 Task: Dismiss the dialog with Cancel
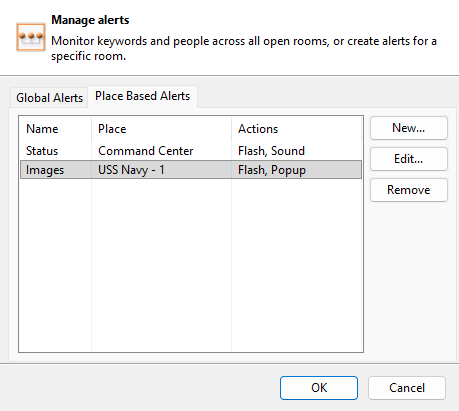407,388
